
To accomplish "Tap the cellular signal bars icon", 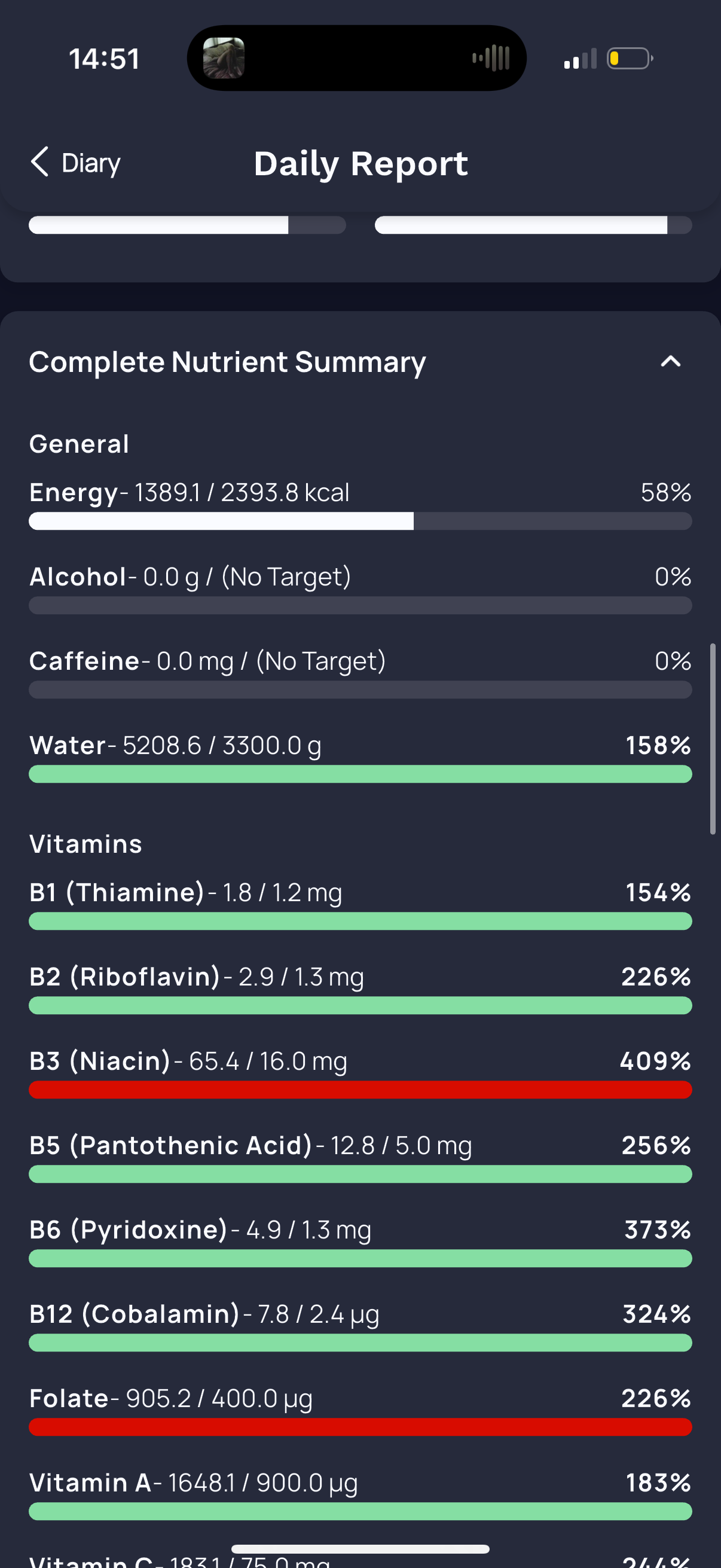I will (580, 59).
